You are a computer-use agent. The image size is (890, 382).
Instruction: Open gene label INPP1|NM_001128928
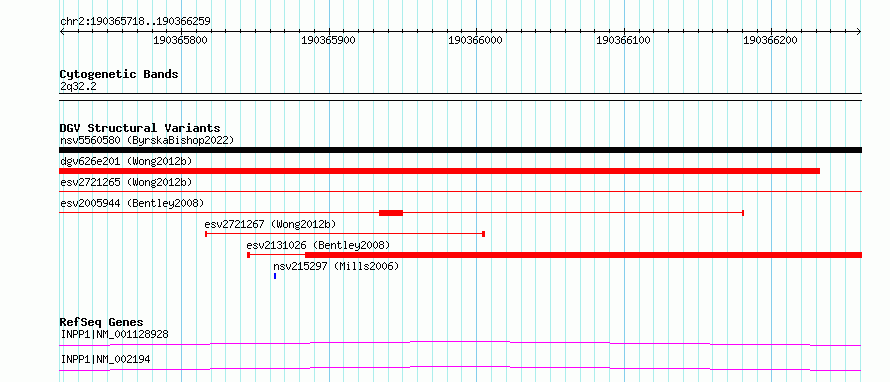pyautogui.click(x=115, y=334)
